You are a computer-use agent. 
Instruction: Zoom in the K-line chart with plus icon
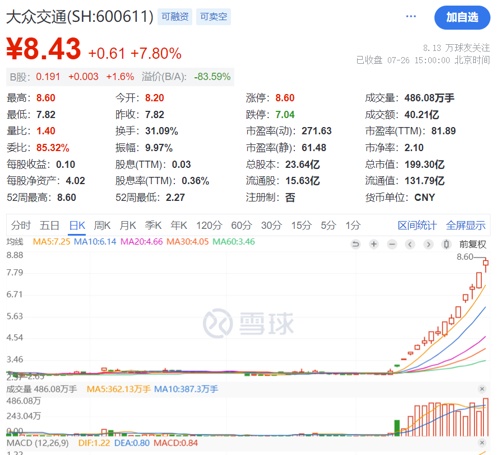[374, 244]
